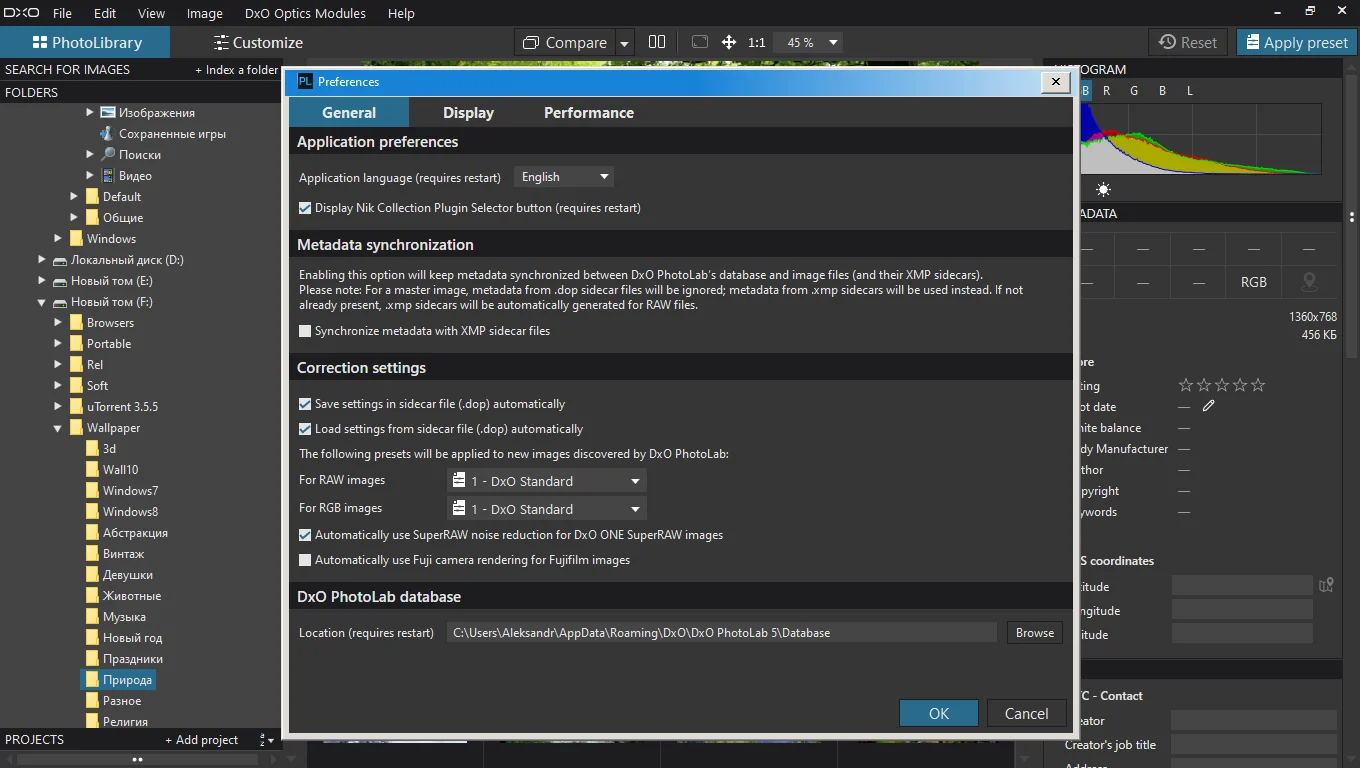Collapse the Wallpaper folder node
The width and height of the screenshot is (1360, 768).
click(58, 428)
